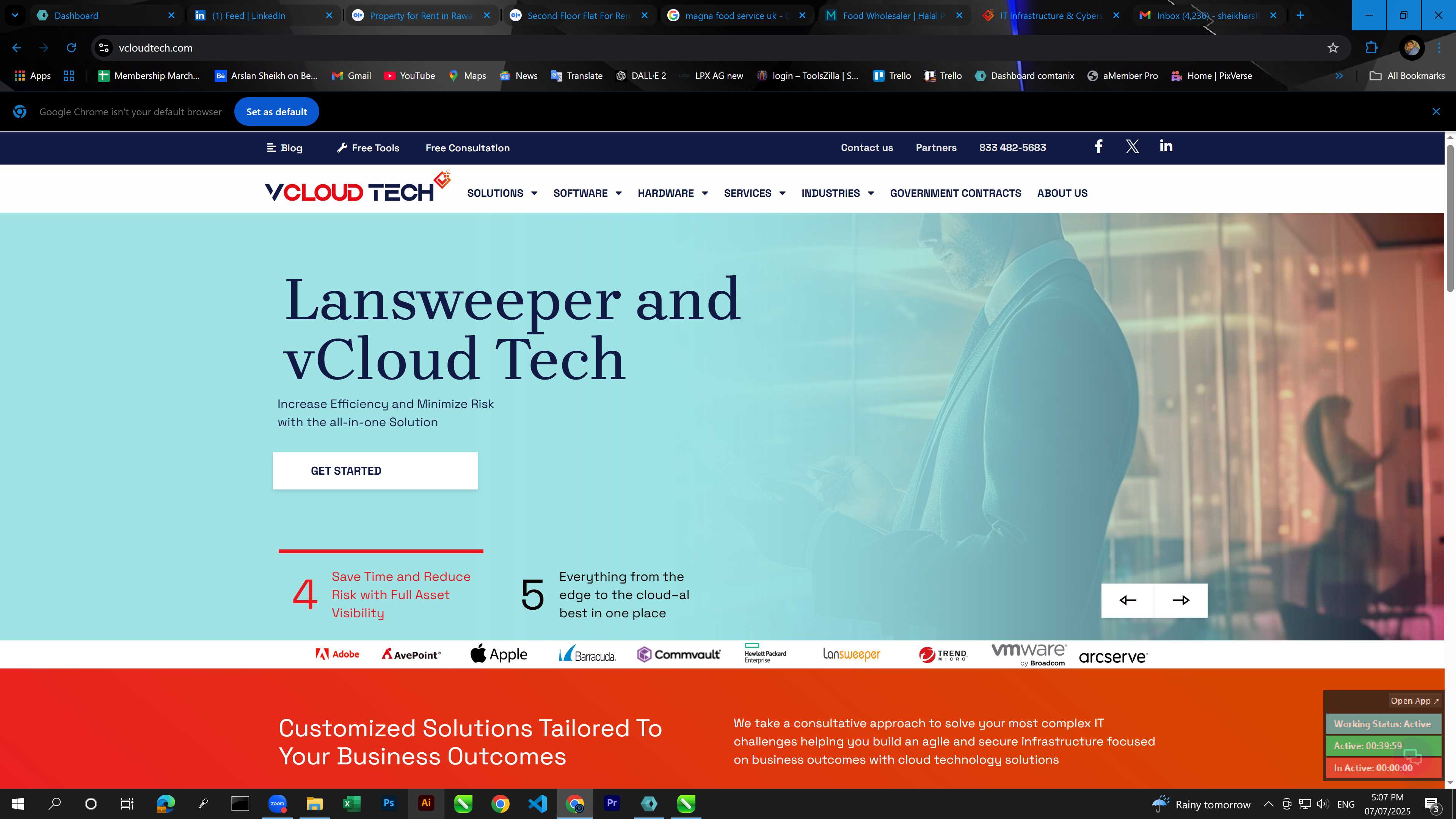Open GOVERNMENT CONTRACTS menu item
The height and width of the screenshot is (819, 1456).
point(955,193)
